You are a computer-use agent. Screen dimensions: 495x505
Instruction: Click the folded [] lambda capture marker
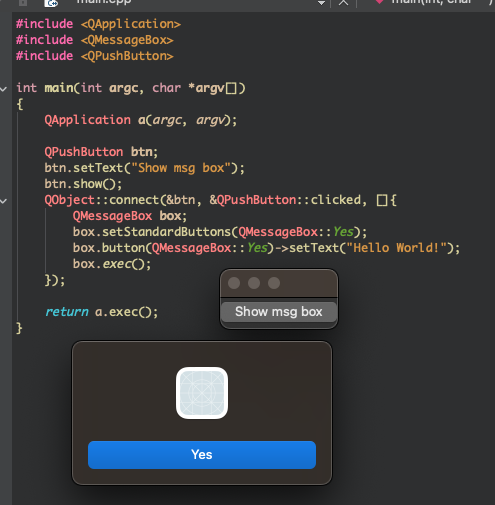pyautogui.click(x=382, y=200)
